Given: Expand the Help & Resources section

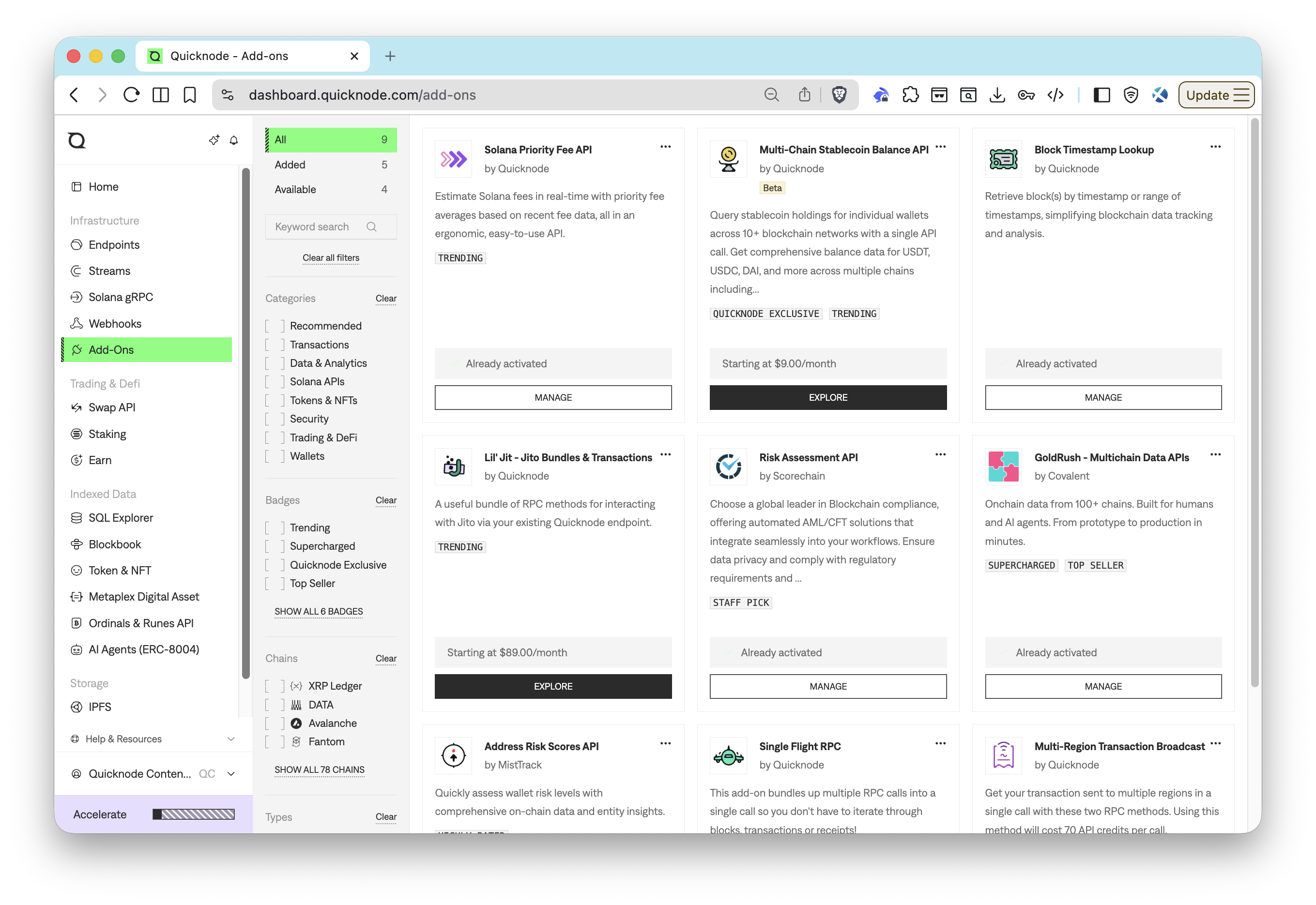Looking at the screenshot, I should tap(153, 739).
